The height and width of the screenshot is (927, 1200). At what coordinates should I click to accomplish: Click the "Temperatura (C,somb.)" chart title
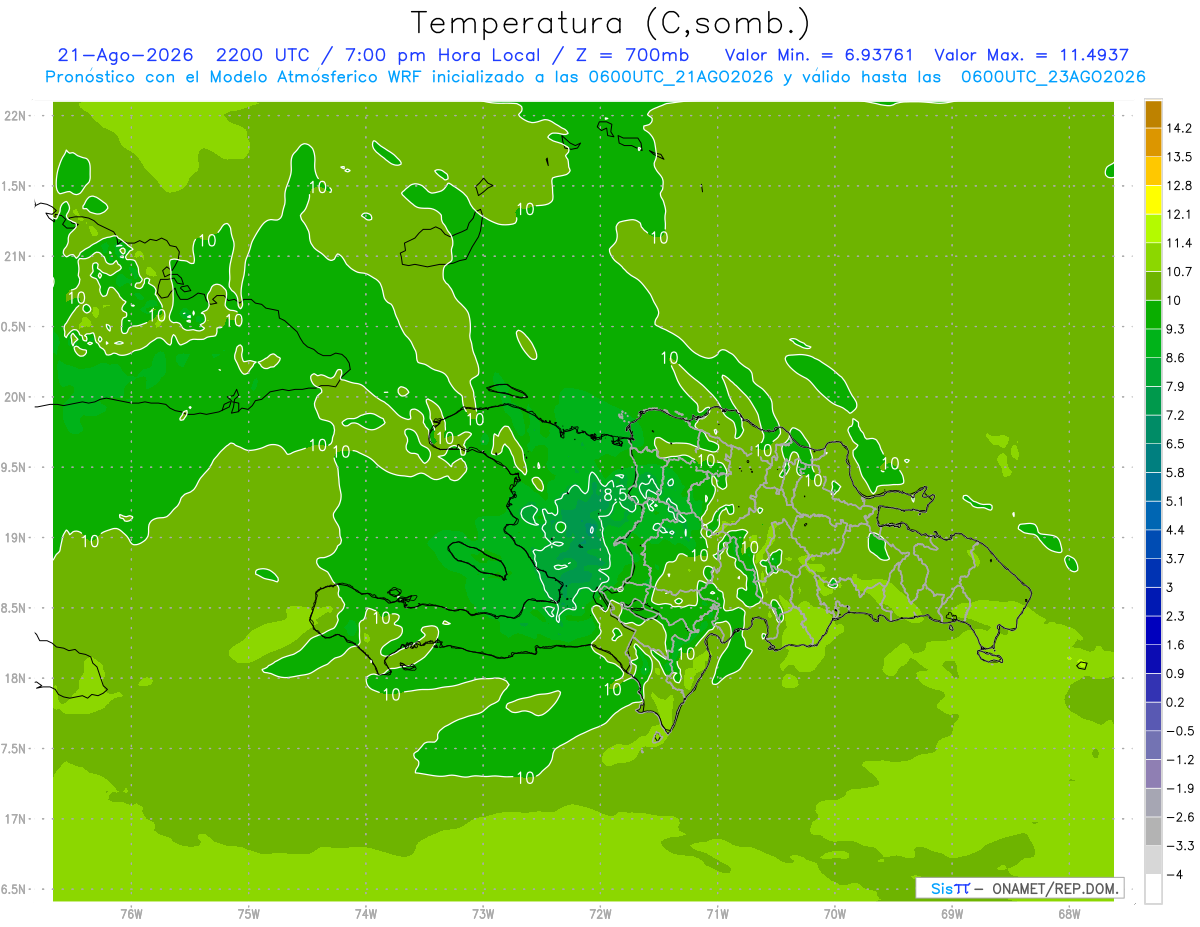(611, 23)
